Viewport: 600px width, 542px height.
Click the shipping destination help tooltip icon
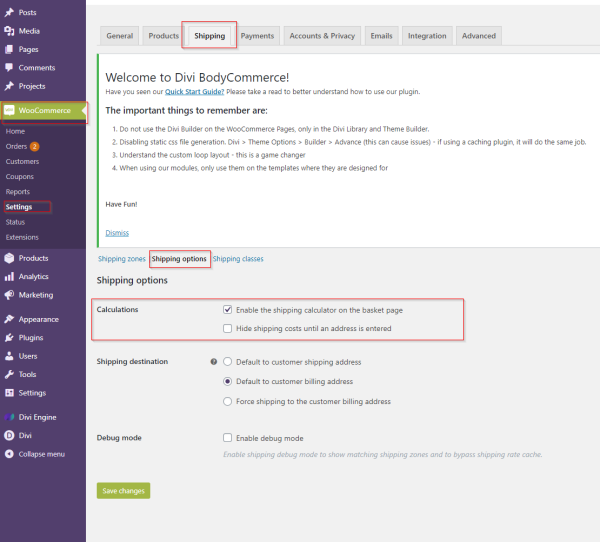coord(214,362)
